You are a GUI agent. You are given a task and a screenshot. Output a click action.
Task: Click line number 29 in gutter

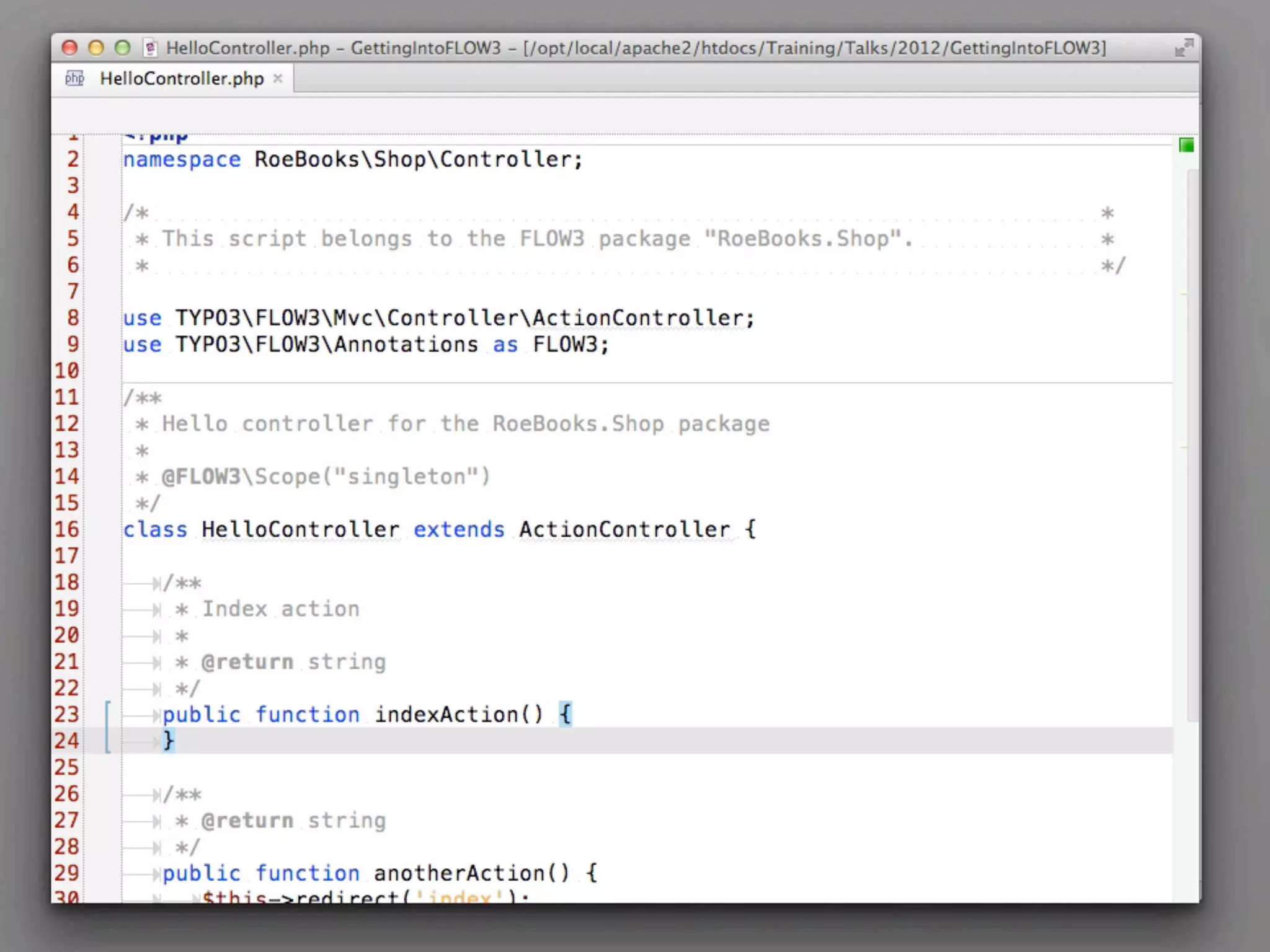[x=67, y=873]
